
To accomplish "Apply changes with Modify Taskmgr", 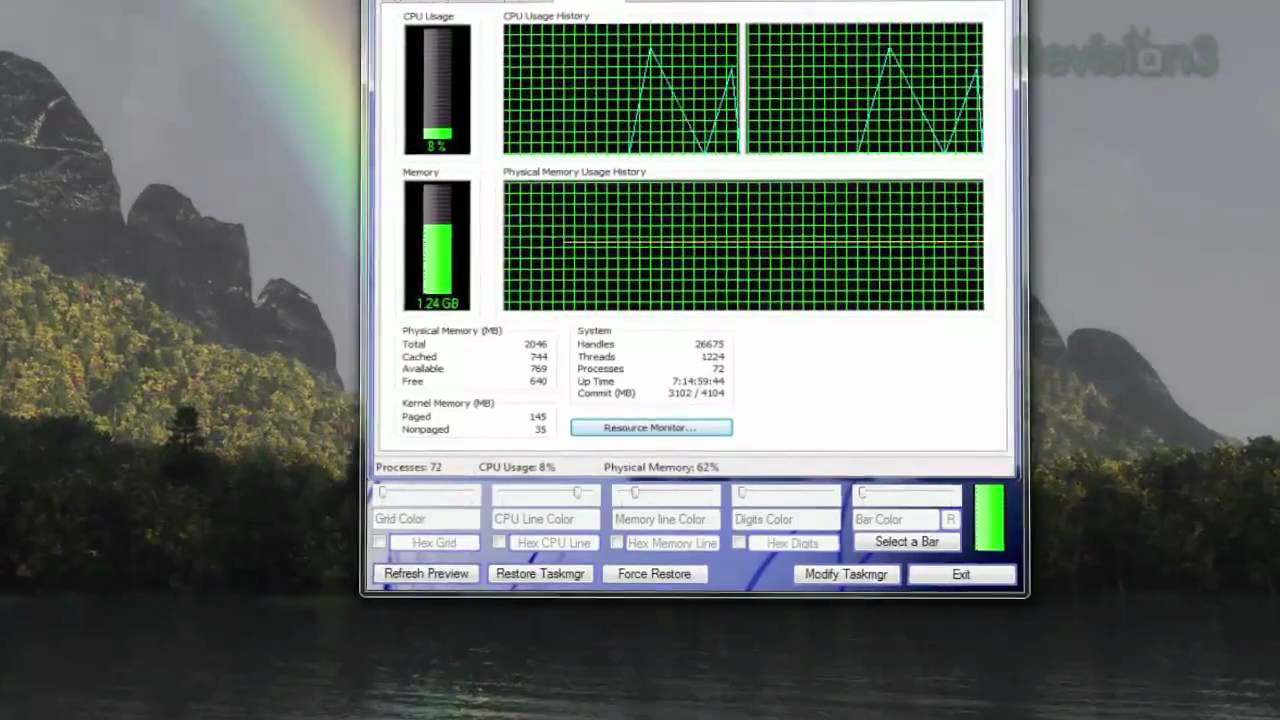I will (x=846, y=574).
